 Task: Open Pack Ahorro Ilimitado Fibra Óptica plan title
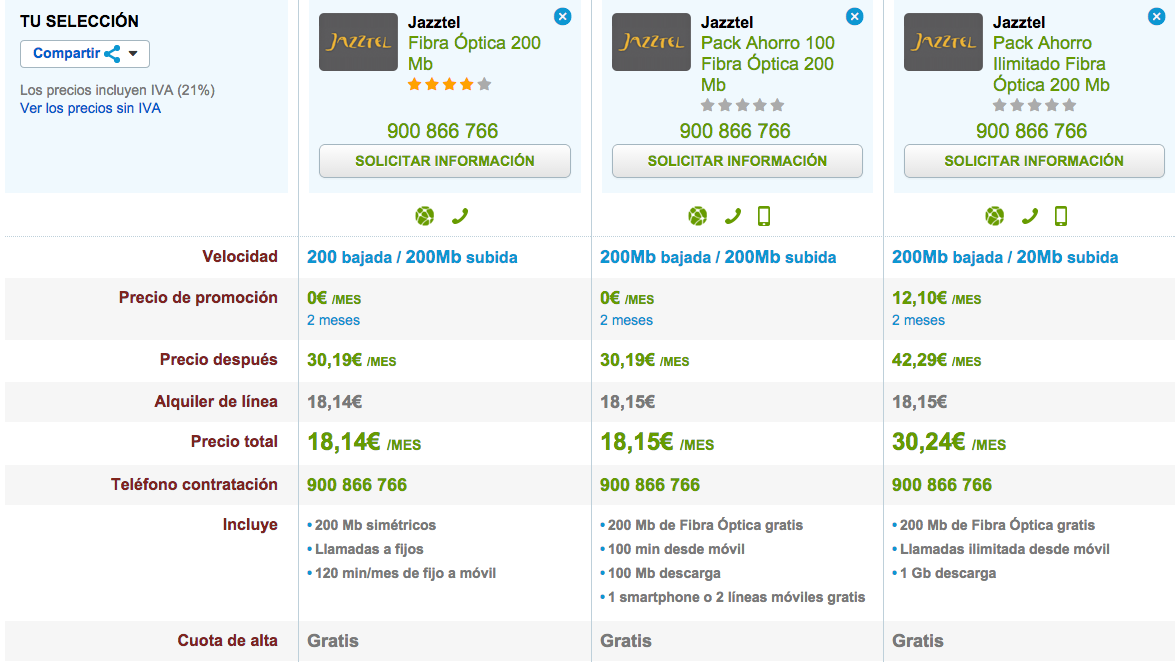coord(1051,64)
